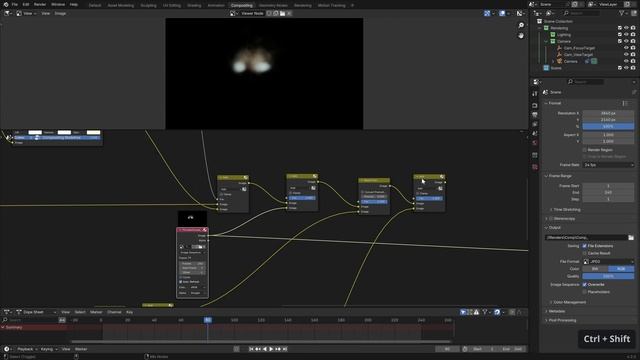
Task: Toggle the Overwrite checkbox
Action: point(584,284)
